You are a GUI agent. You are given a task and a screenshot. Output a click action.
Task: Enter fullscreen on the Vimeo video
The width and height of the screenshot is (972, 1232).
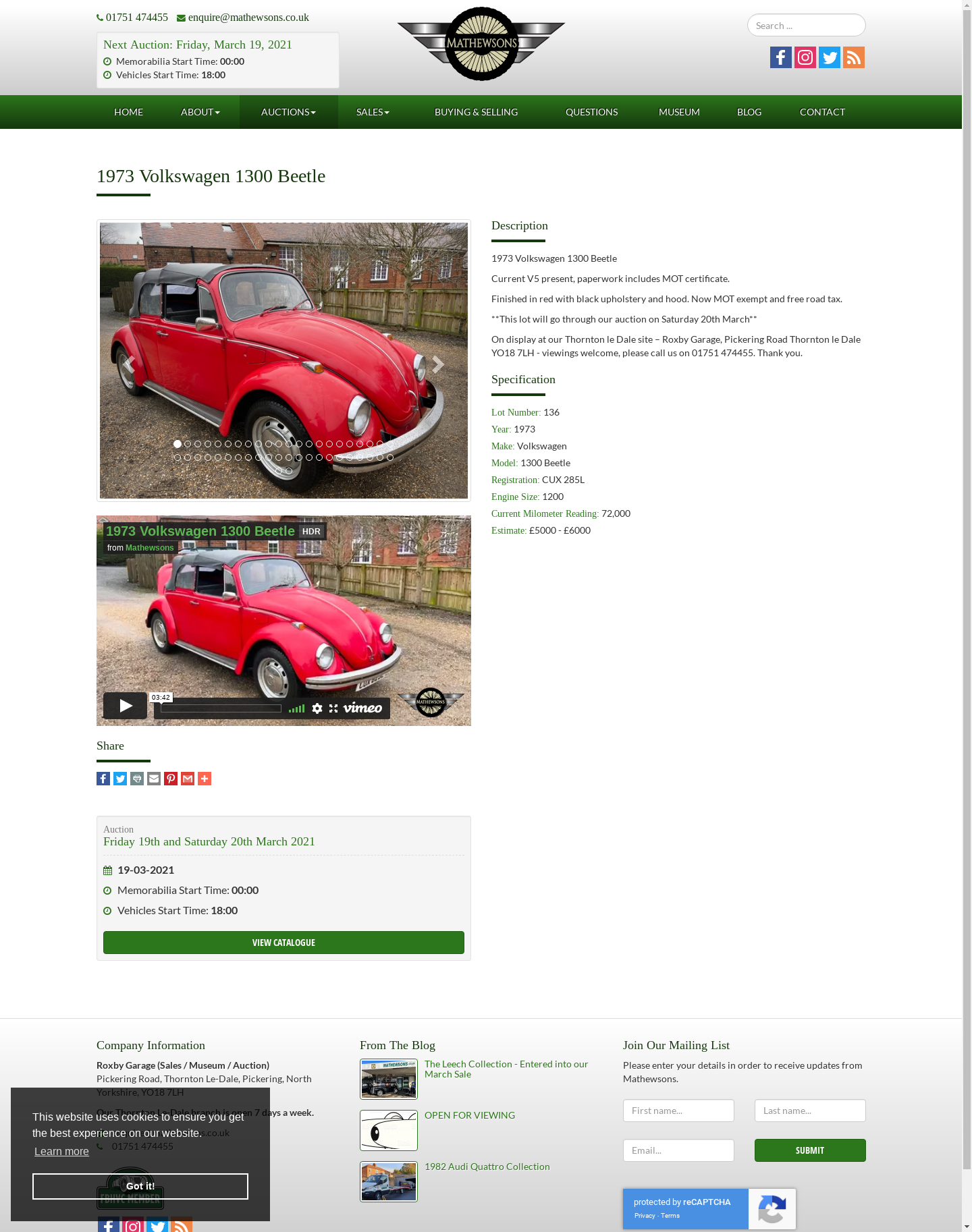[333, 708]
